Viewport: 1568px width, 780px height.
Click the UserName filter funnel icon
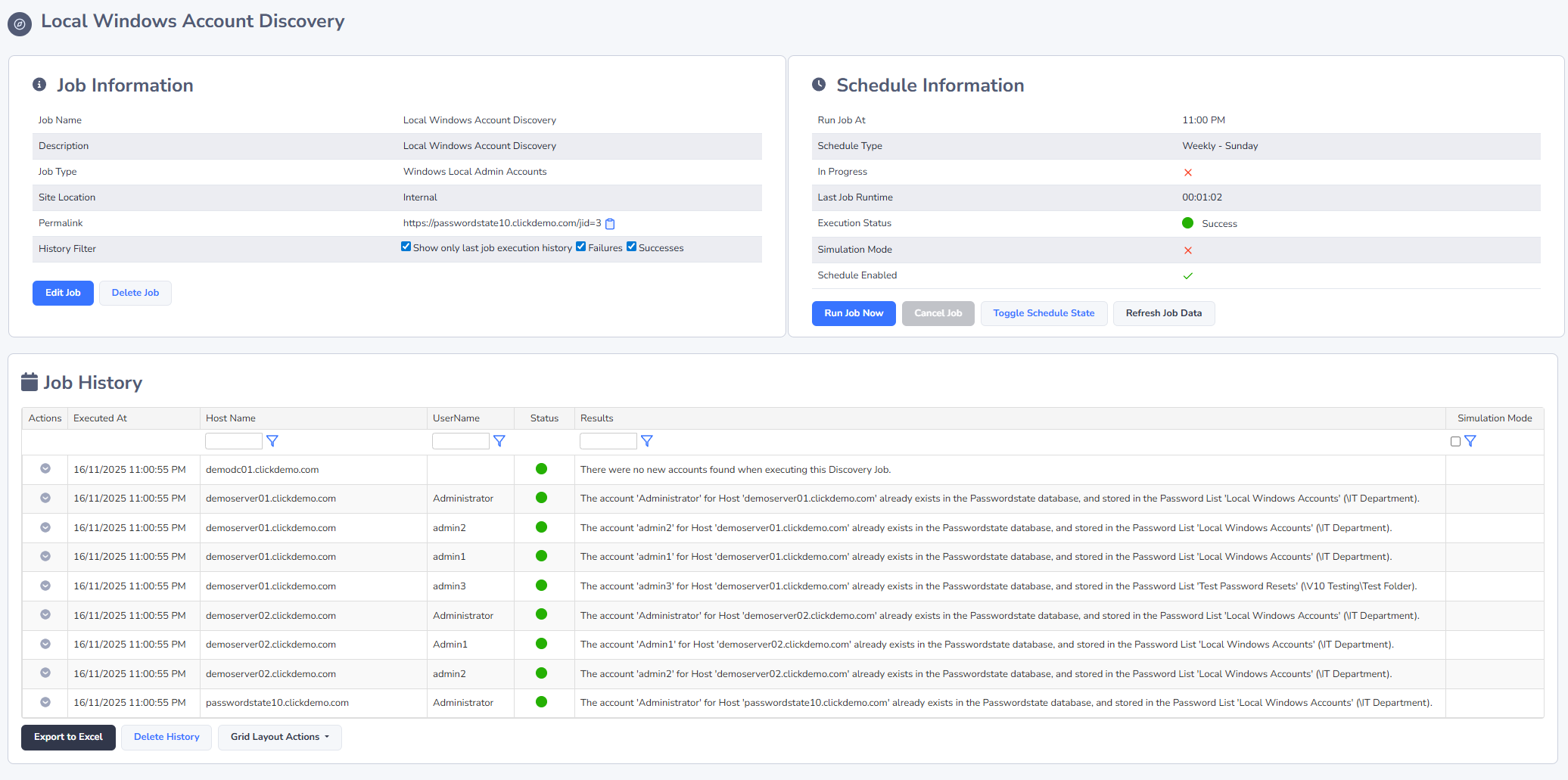(499, 441)
